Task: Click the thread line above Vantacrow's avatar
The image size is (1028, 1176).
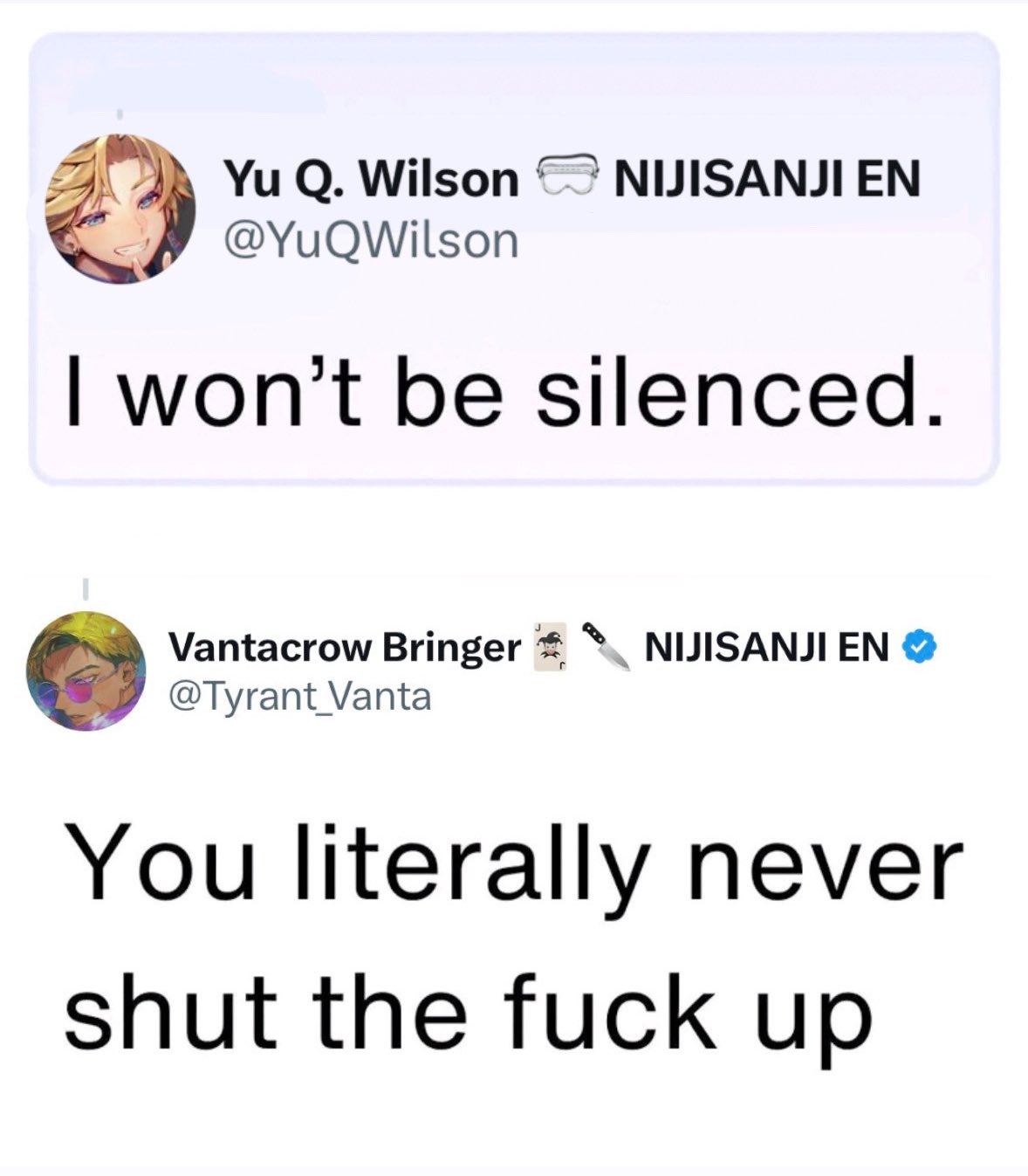Action: tap(86, 588)
